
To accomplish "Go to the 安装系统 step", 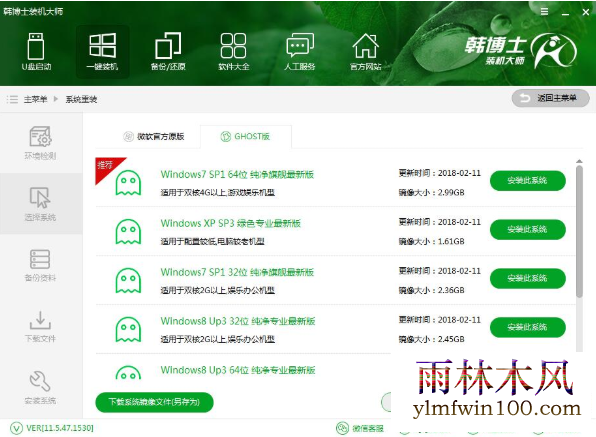I will 40,387.
